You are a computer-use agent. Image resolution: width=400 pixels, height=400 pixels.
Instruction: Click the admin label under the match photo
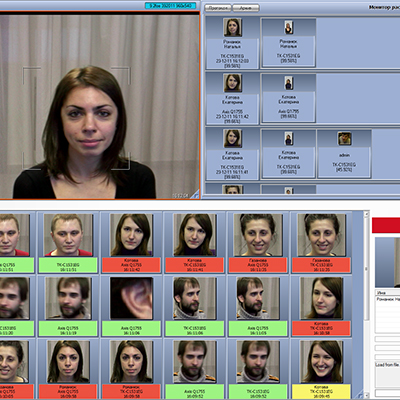(344, 155)
